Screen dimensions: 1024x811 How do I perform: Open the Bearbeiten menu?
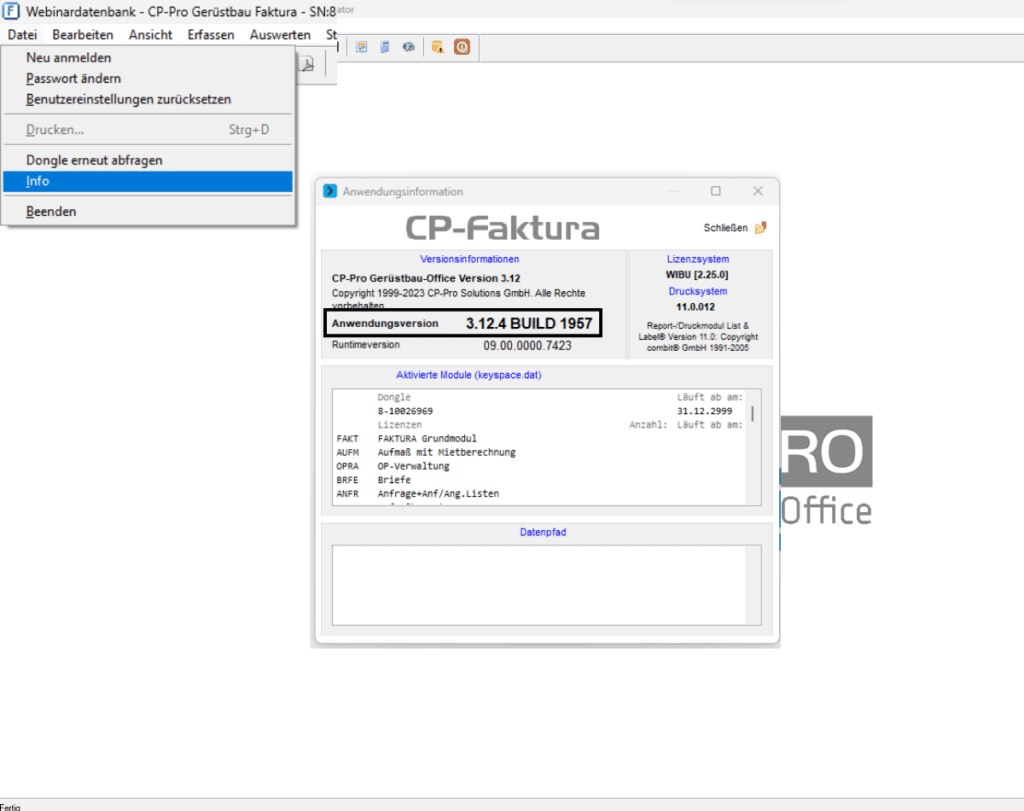[x=83, y=35]
